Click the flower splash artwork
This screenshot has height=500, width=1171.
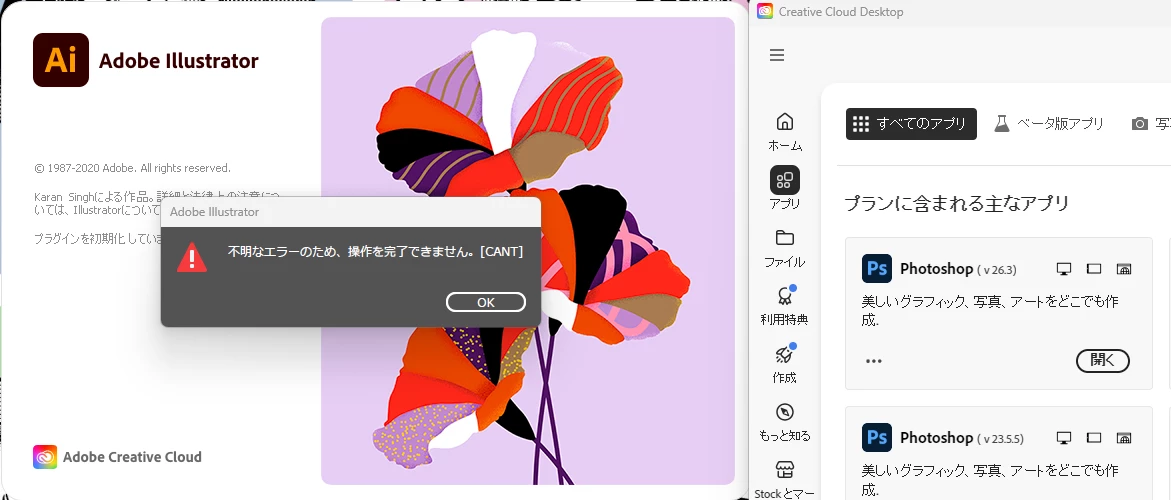(x=528, y=251)
